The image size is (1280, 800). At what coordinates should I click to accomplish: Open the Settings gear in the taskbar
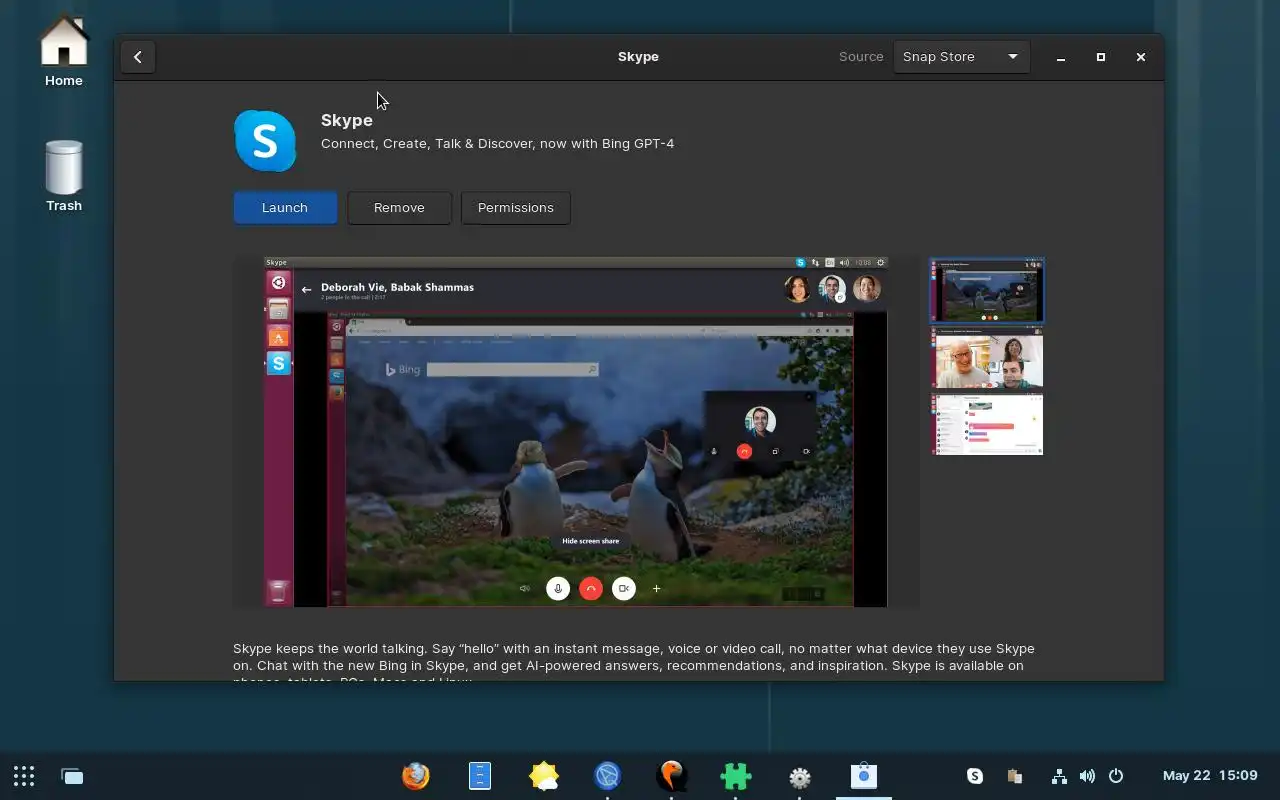(800, 777)
